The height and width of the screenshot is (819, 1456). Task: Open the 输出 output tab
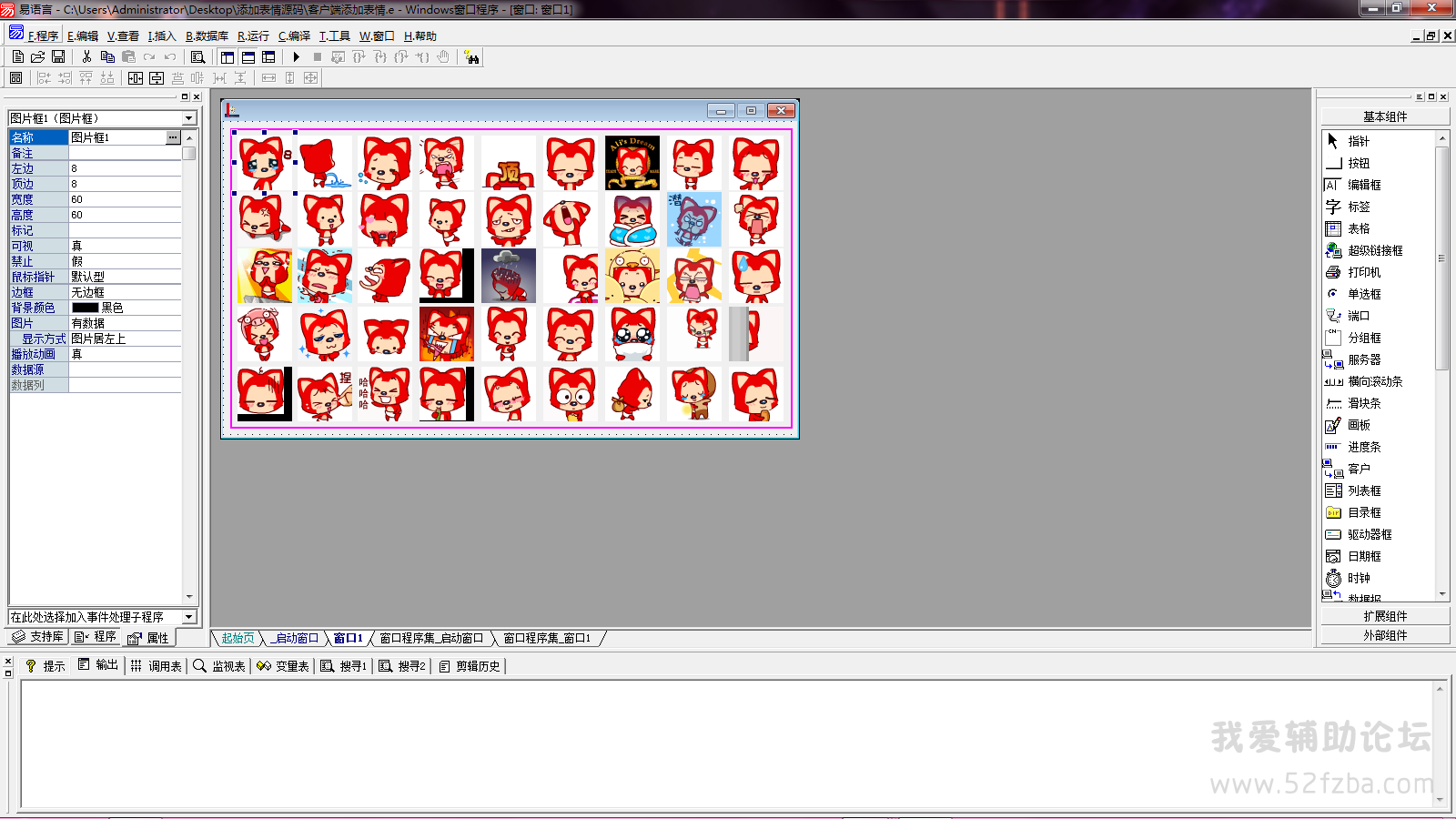tap(98, 665)
